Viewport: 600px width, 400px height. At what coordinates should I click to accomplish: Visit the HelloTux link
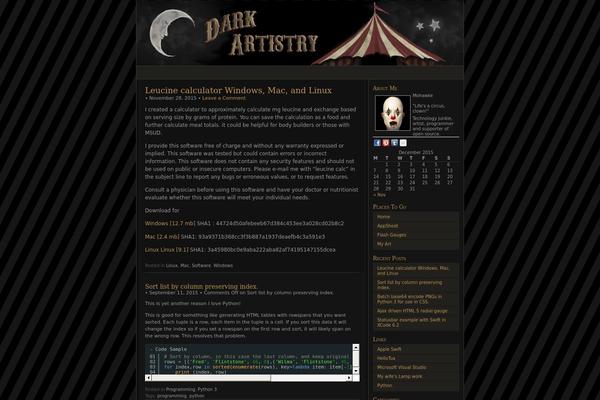386,358
